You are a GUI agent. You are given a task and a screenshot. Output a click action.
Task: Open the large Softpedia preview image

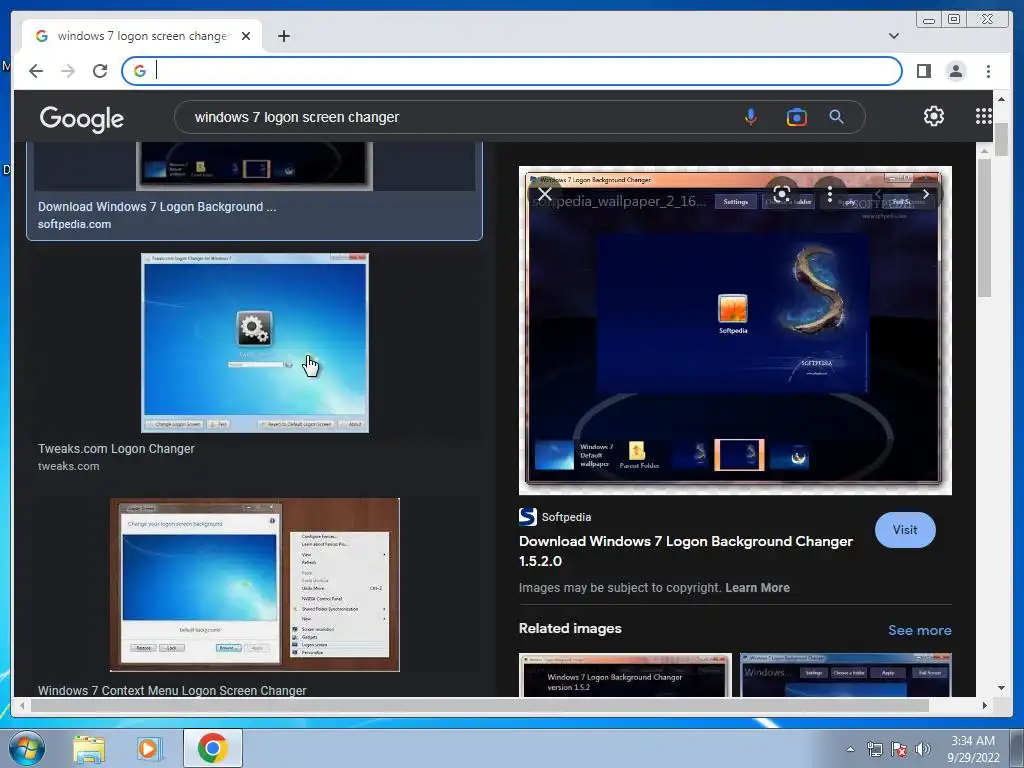pos(735,330)
